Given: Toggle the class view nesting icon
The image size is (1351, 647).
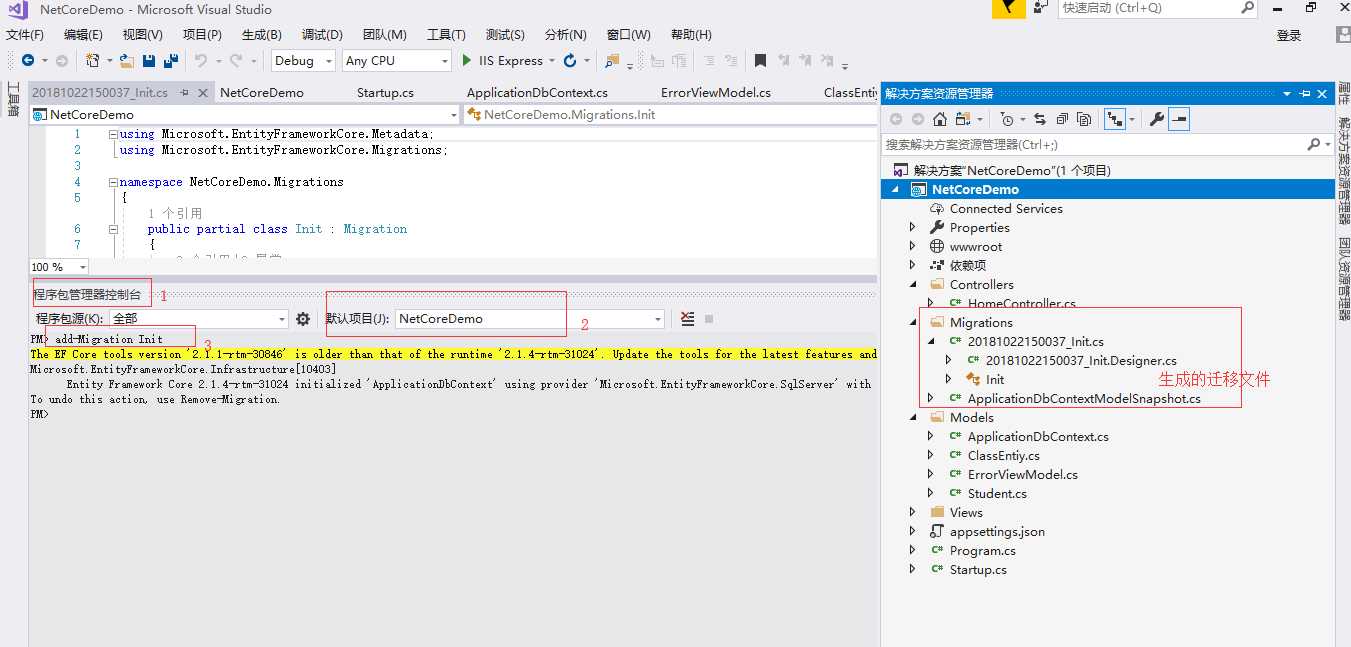Looking at the screenshot, I should point(1114,120).
